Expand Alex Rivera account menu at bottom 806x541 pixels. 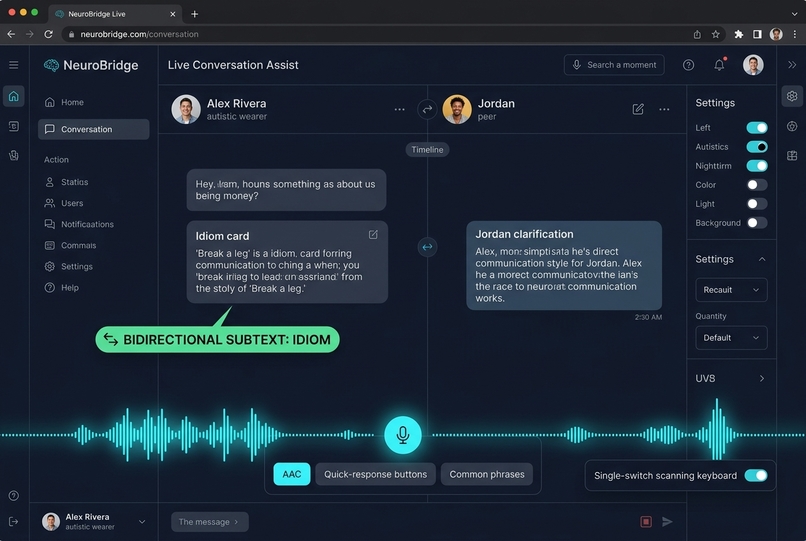142,521
